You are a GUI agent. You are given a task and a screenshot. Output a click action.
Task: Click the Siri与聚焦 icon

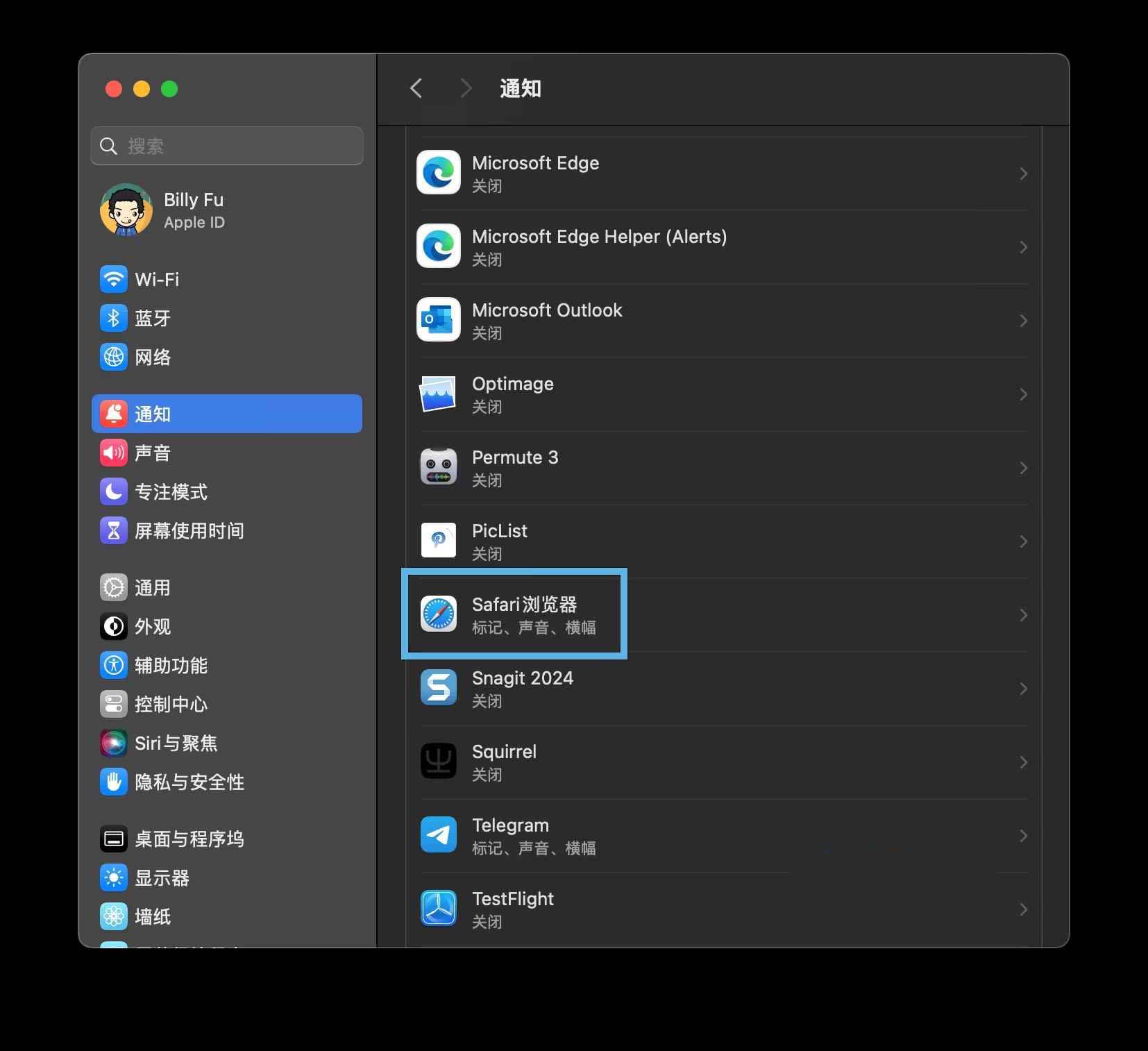(114, 743)
